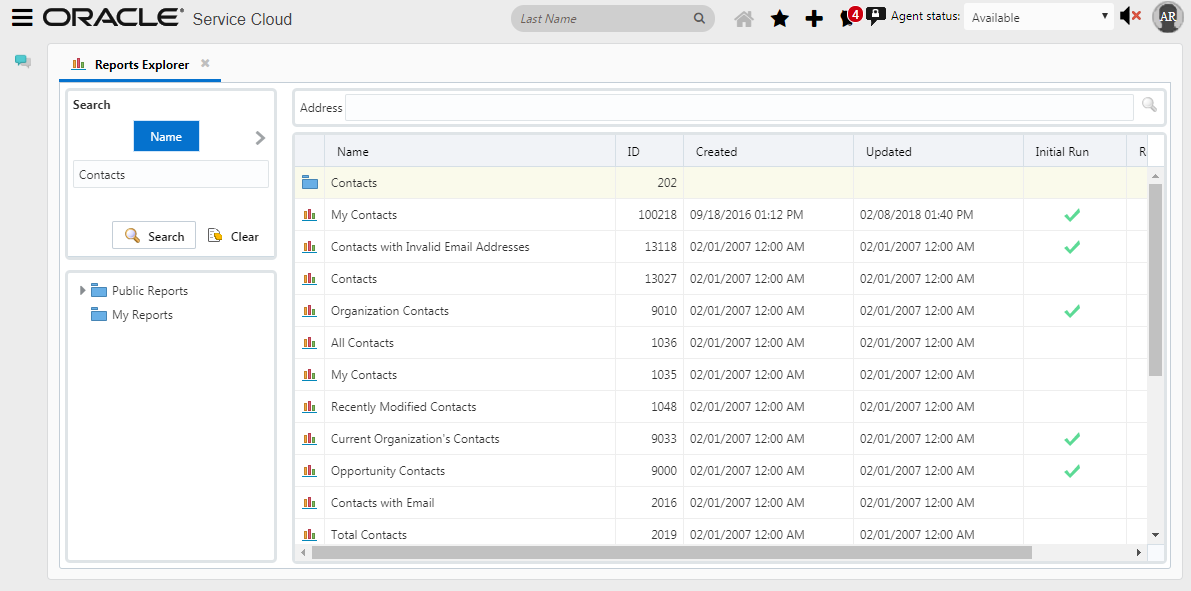
Task: Click report icon for Opportunity Contacts
Action: pyautogui.click(x=309, y=470)
